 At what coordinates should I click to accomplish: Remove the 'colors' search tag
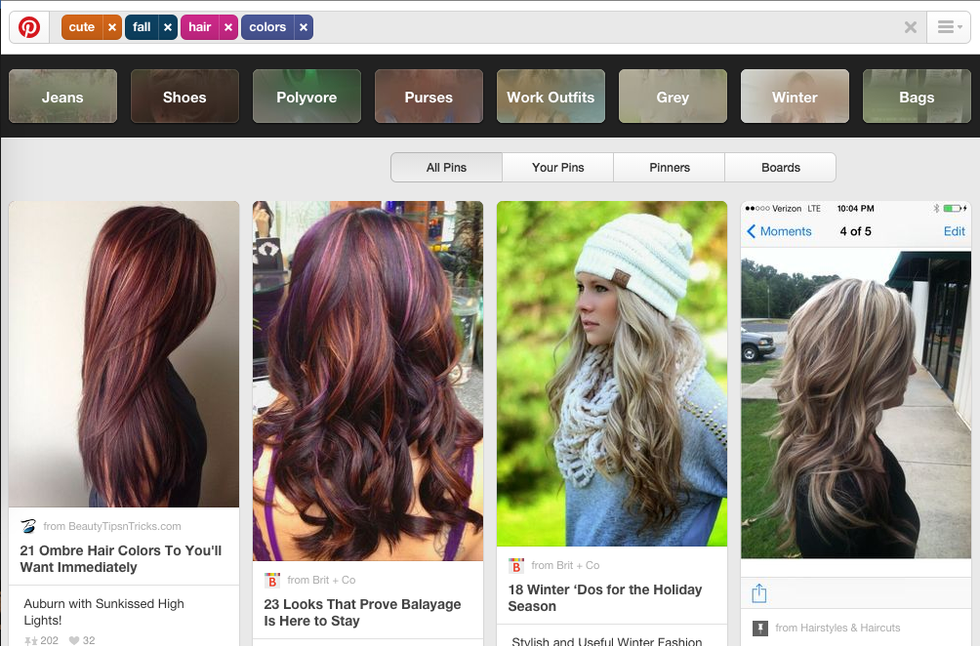[x=303, y=27]
